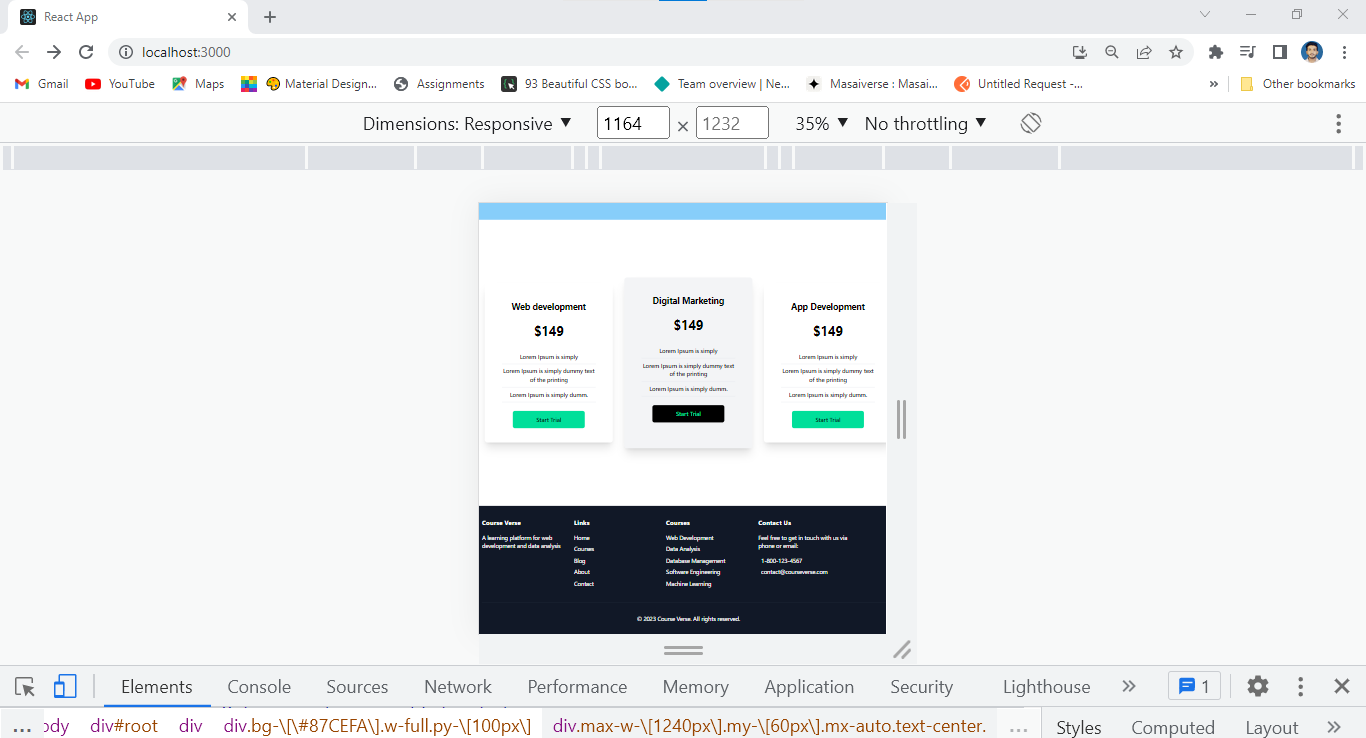The image size is (1366, 738).
Task: Reload the page with the refresh icon
Action: tap(86, 52)
